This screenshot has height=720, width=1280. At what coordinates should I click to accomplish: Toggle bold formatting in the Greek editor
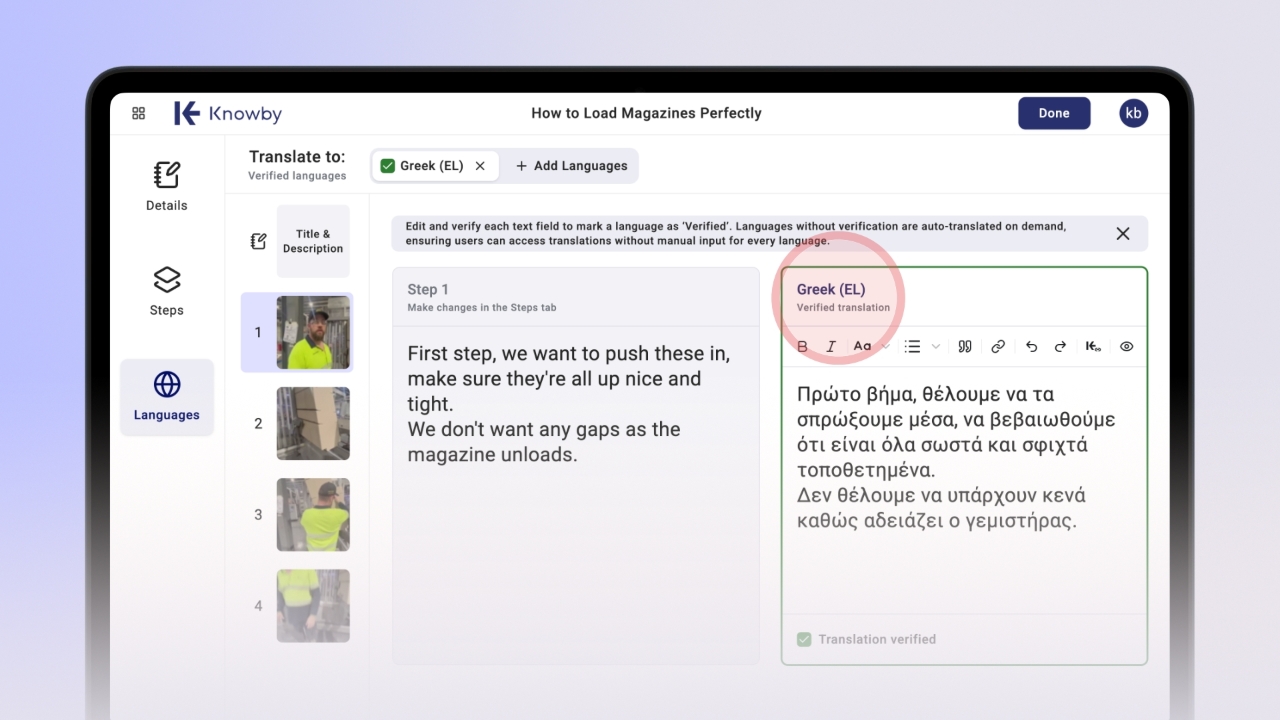802,347
